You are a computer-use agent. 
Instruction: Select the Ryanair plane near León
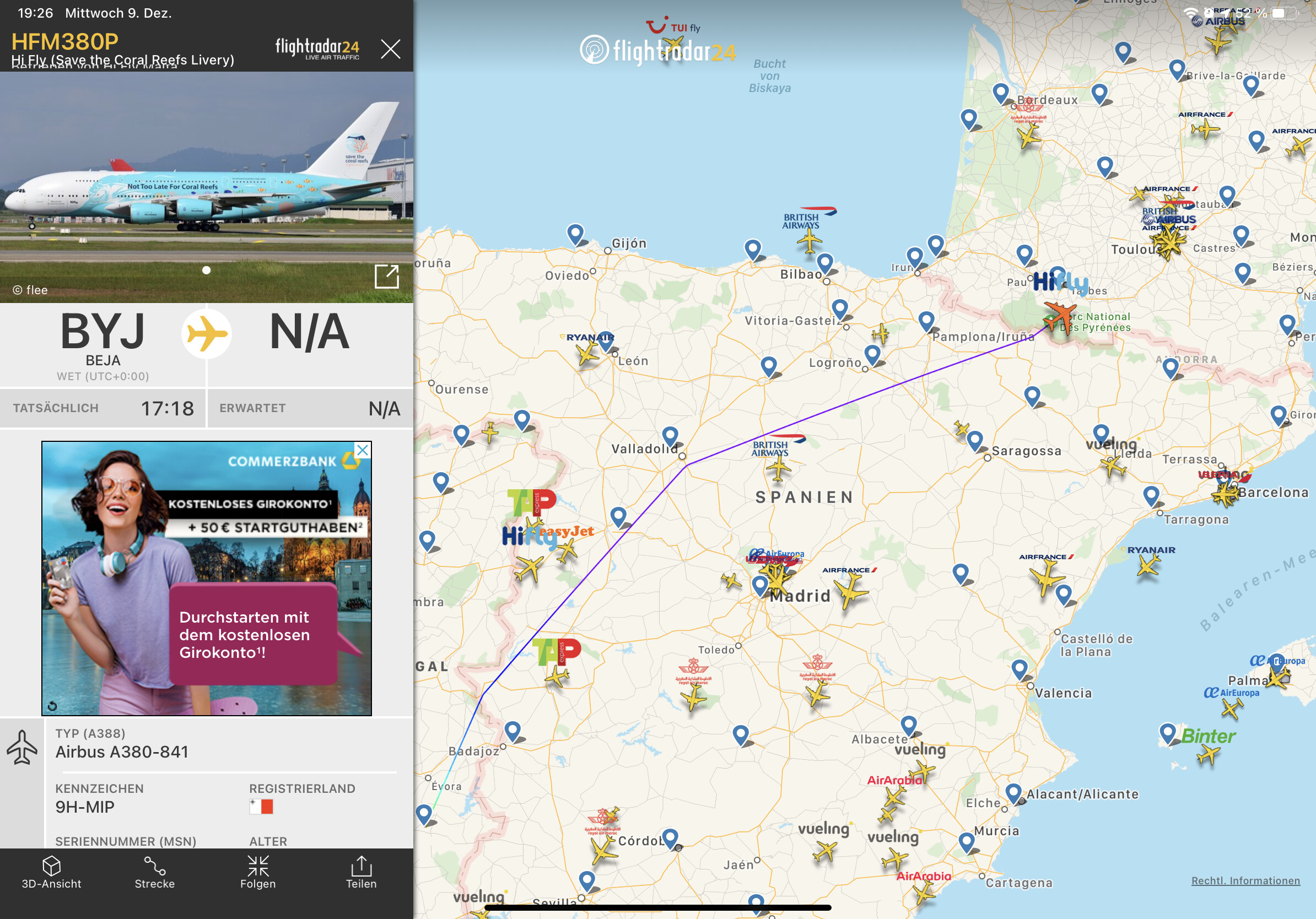click(587, 355)
